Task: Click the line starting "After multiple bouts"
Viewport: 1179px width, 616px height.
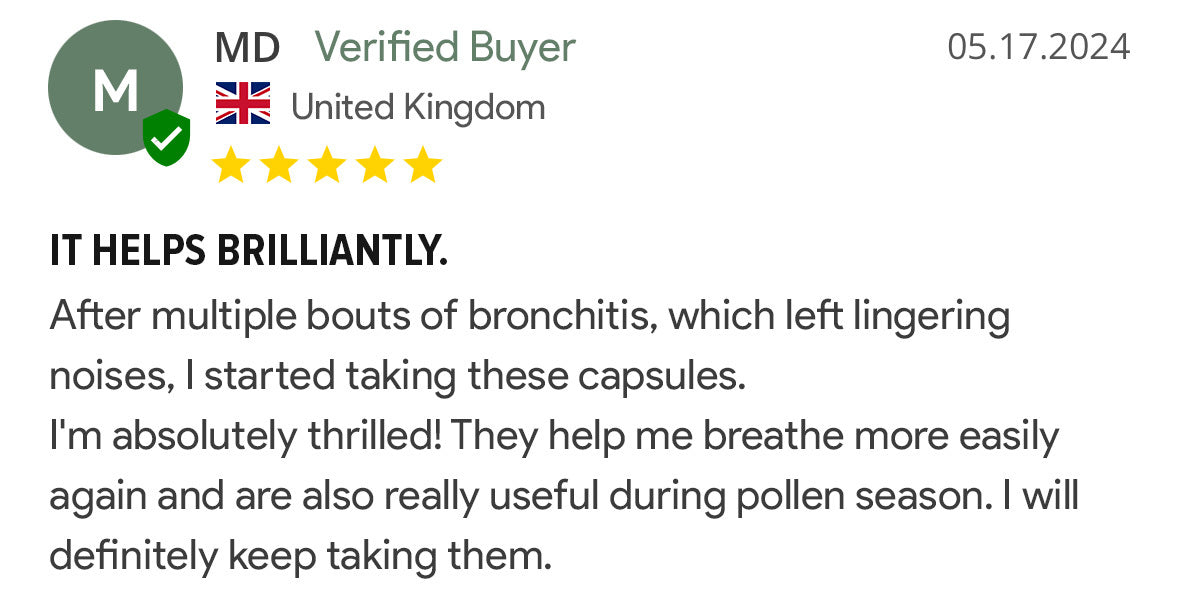Action: [x=529, y=317]
